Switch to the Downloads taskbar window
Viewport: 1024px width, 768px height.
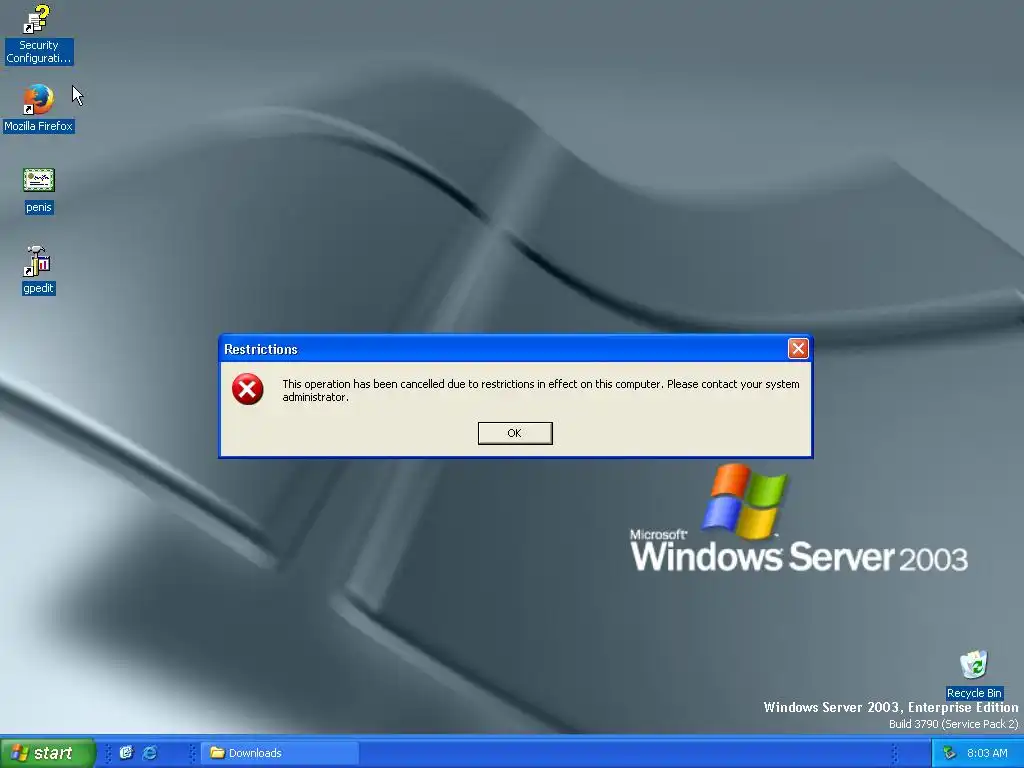tap(280, 753)
